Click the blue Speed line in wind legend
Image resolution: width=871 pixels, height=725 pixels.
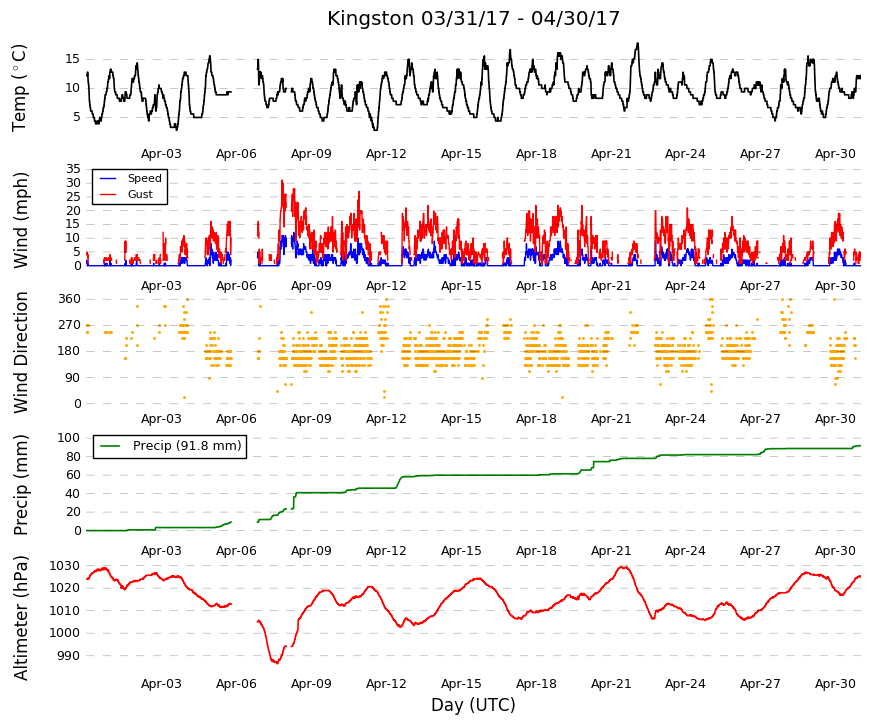tap(108, 179)
